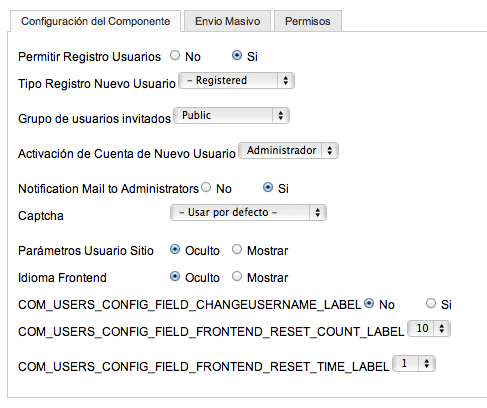
Task: Set Idioma Frontend to Mostrar
Action: tap(237, 276)
